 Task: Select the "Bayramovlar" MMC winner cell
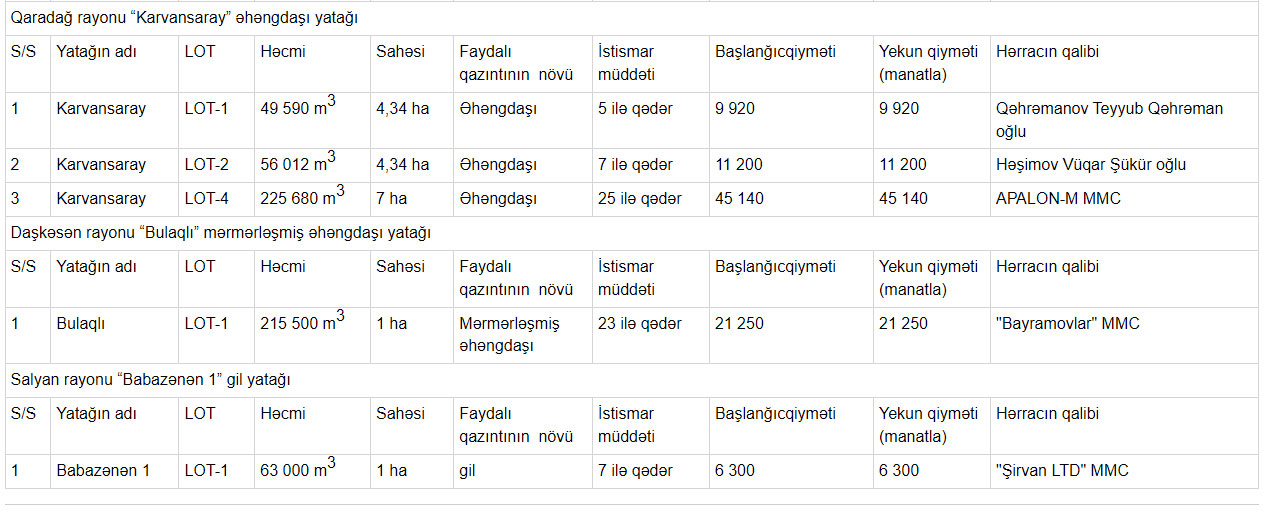(1067, 324)
